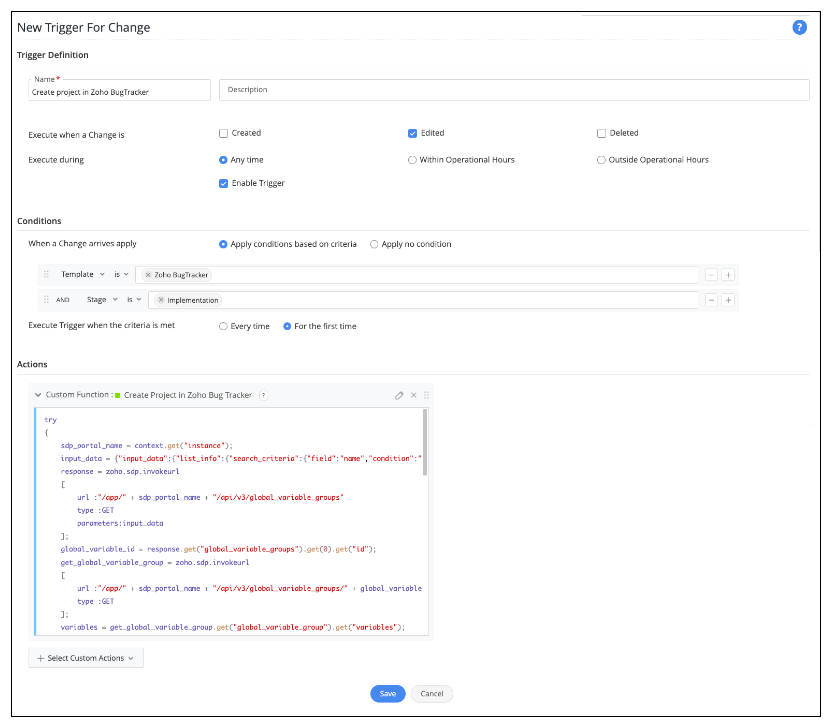This screenshot has height=727, width=828.
Task: Select Any time radio option
Action: pos(223,160)
